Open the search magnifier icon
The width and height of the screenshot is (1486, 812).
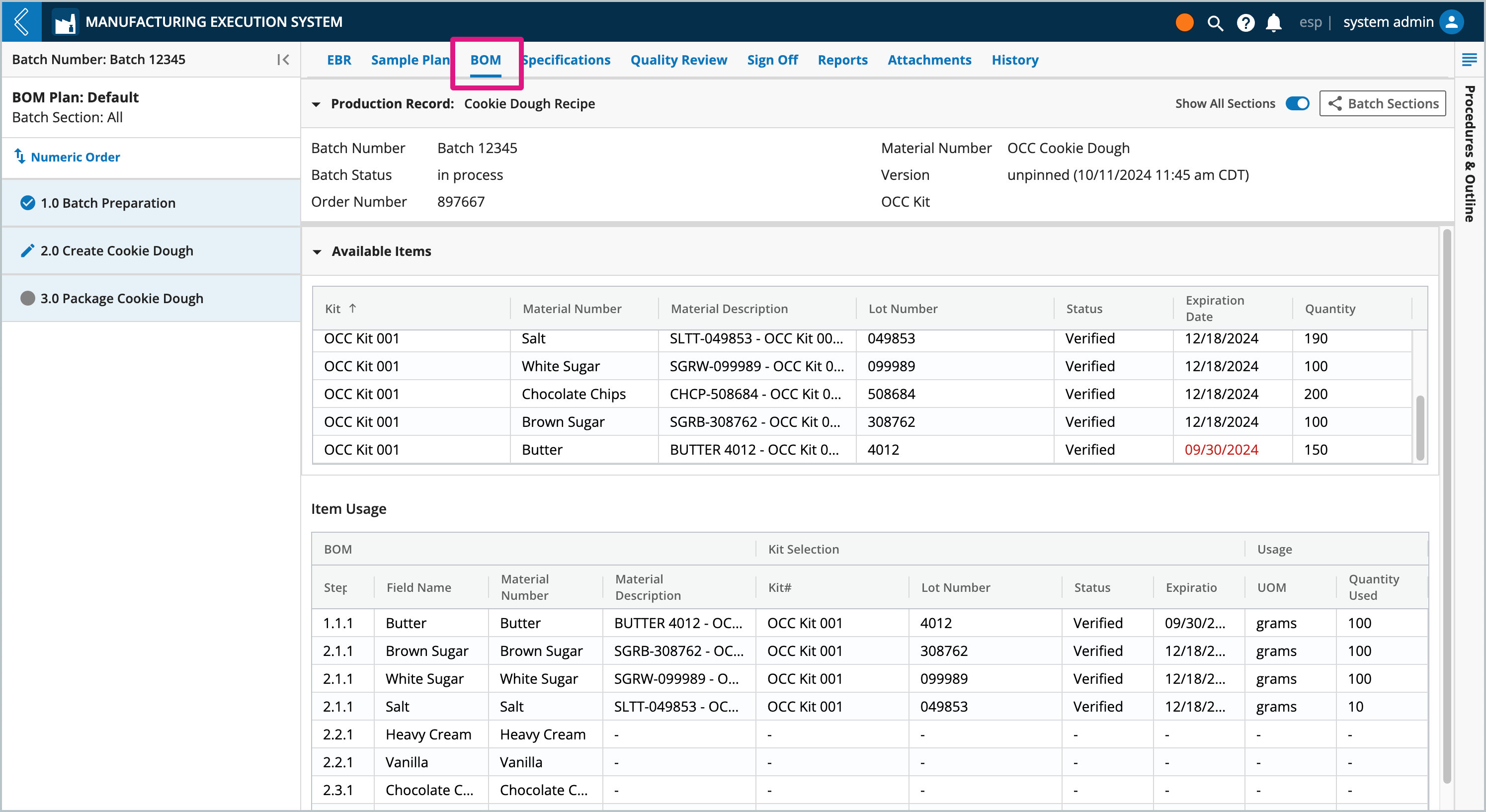(x=1215, y=22)
